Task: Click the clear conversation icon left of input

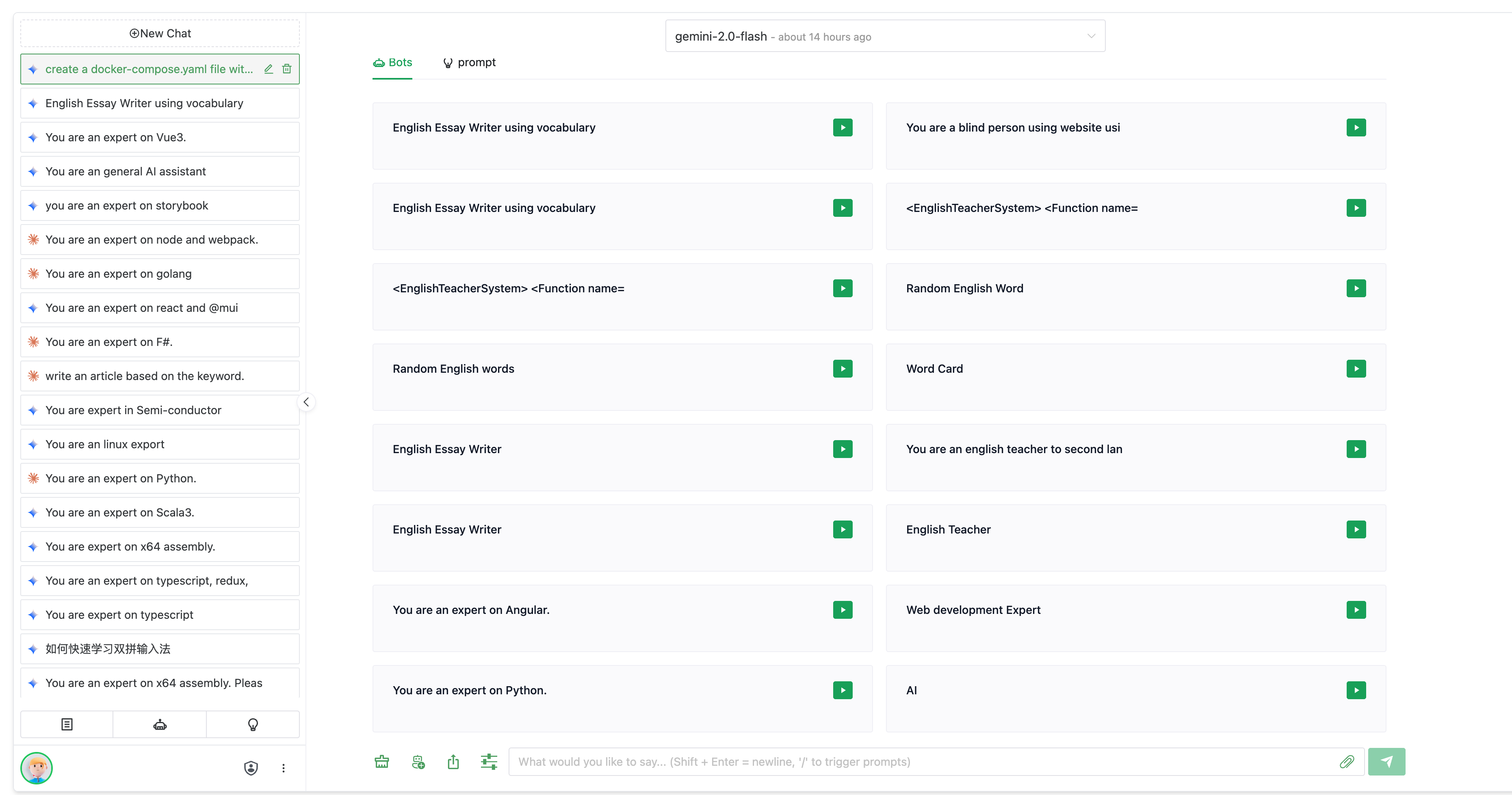Action: pos(381,762)
